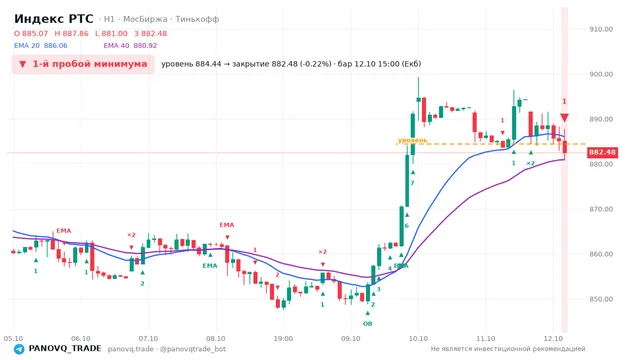Click the orange 'уровень' level label
The image size is (640, 360).
point(412,140)
